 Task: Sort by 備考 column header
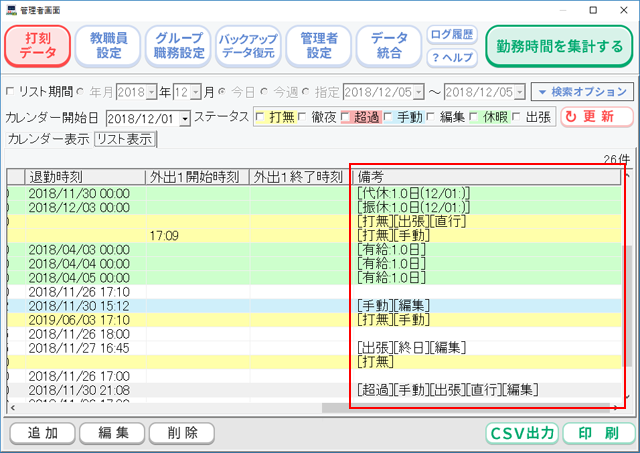coord(487,177)
